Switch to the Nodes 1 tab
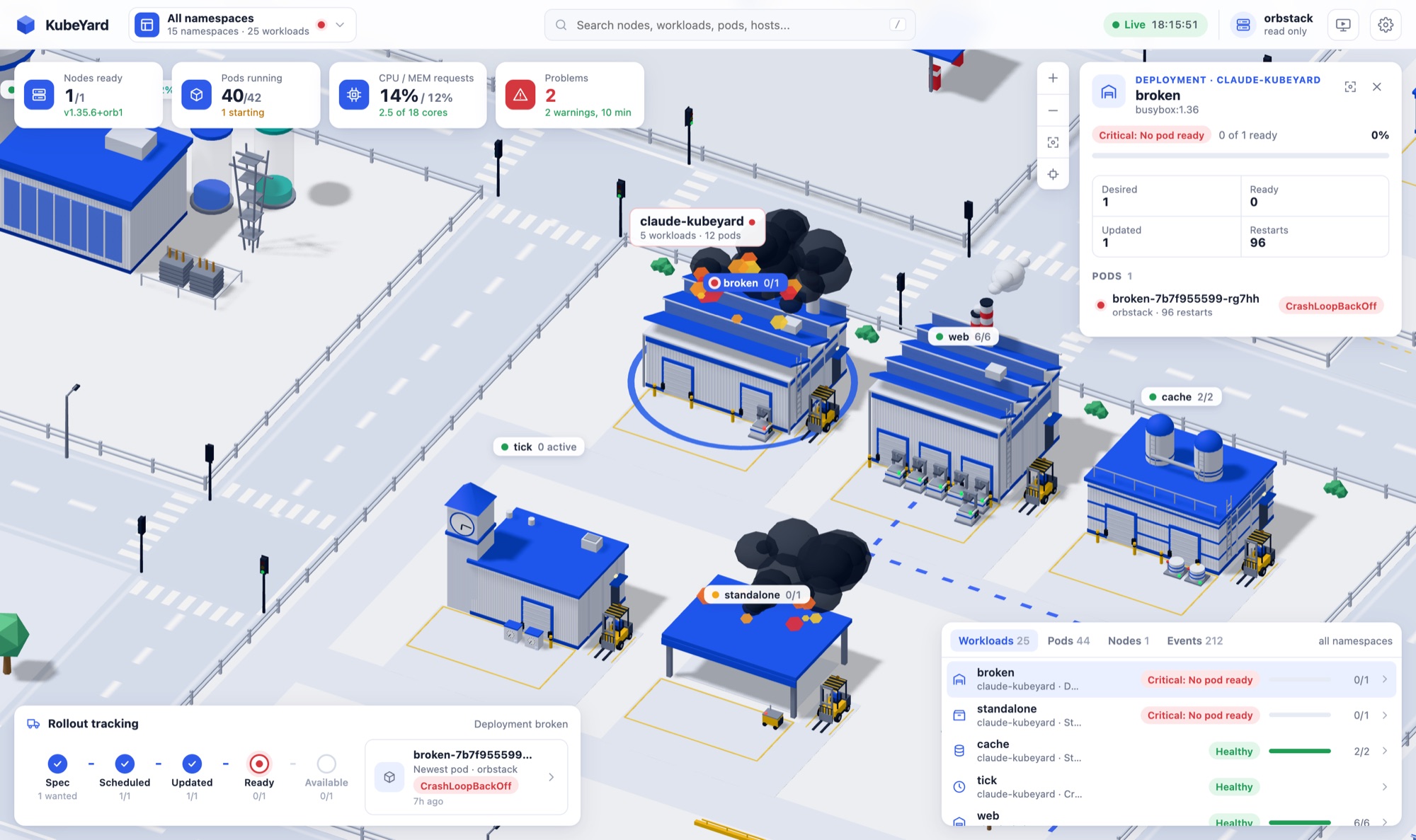Screen dimensions: 1416x840 point(1128,640)
